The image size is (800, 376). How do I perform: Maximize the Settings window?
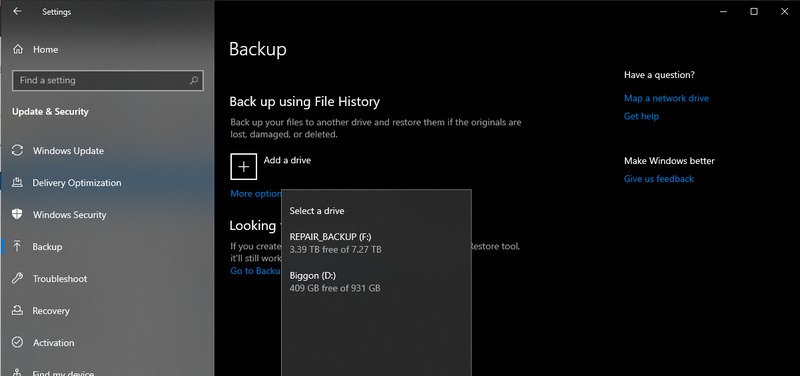754,11
